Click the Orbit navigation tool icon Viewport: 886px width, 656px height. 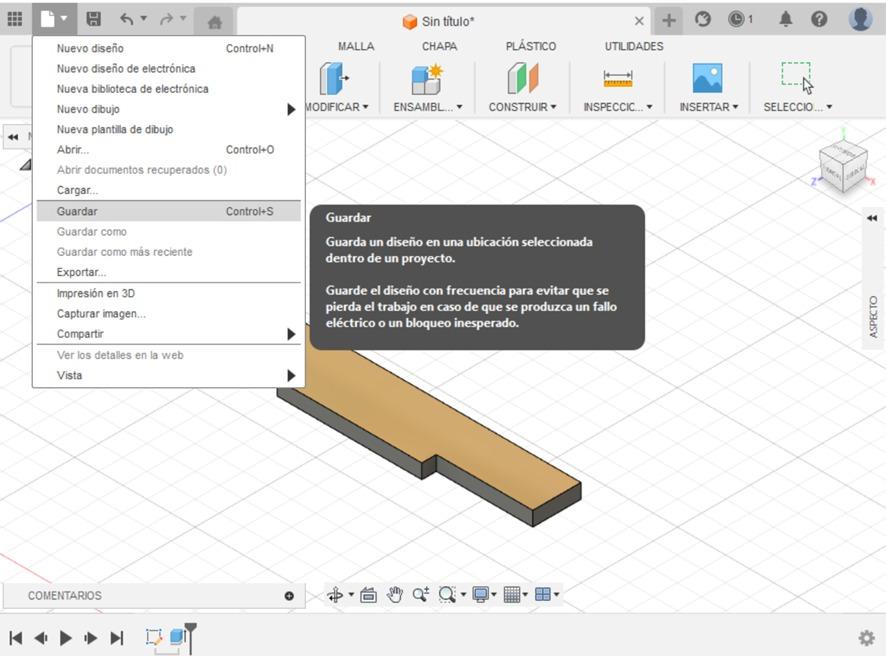335,594
